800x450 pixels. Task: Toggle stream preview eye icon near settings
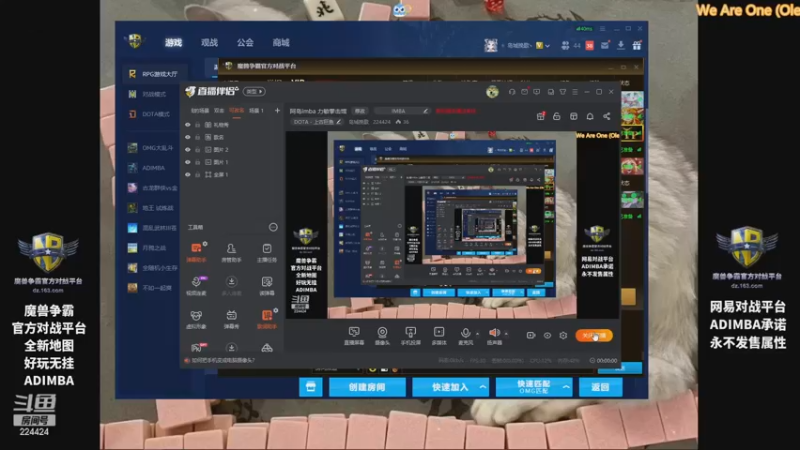(547, 335)
